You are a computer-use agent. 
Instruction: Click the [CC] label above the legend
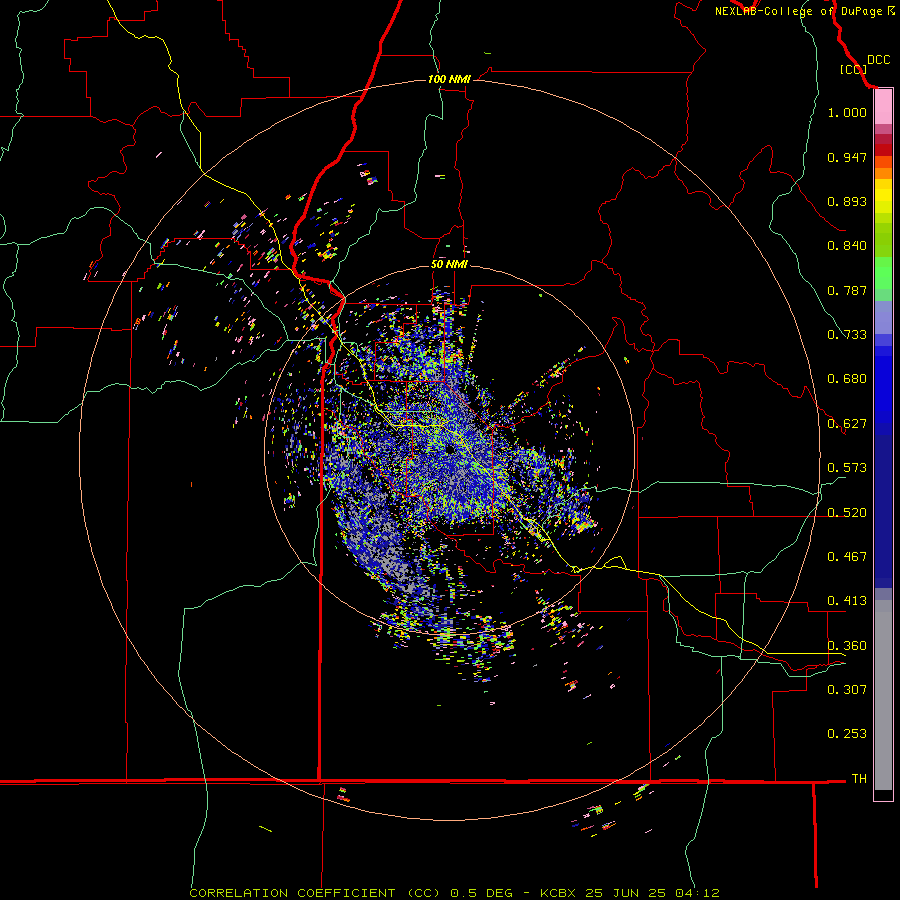click(853, 69)
